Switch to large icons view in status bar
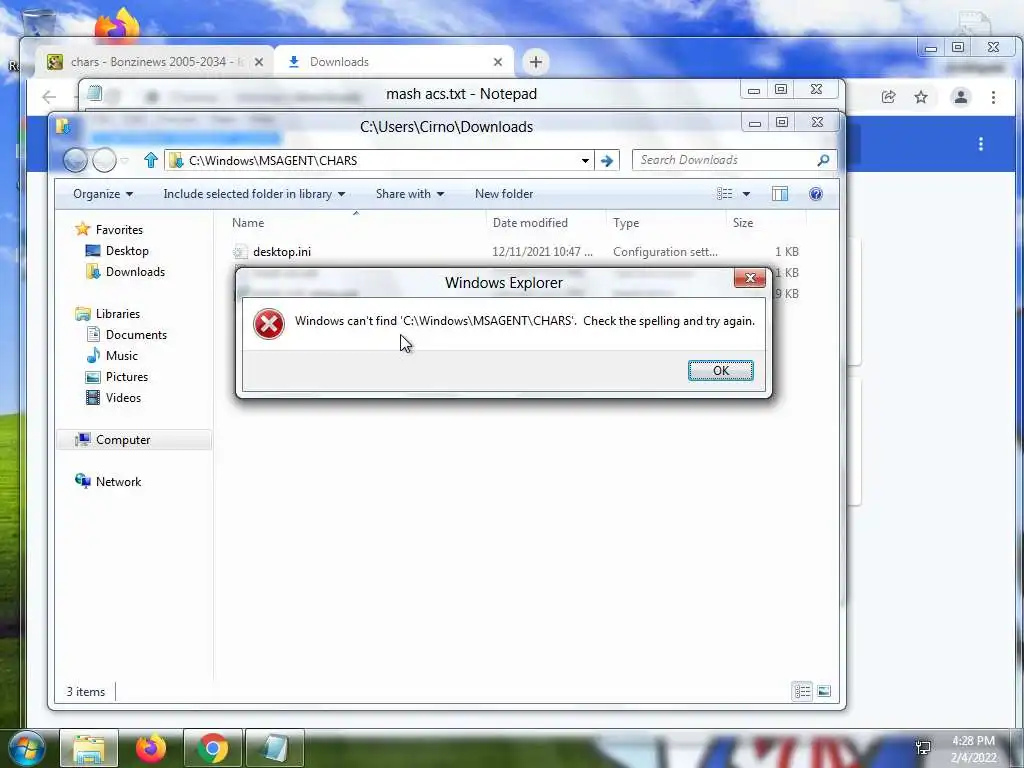The height and width of the screenshot is (768, 1024). (x=824, y=691)
